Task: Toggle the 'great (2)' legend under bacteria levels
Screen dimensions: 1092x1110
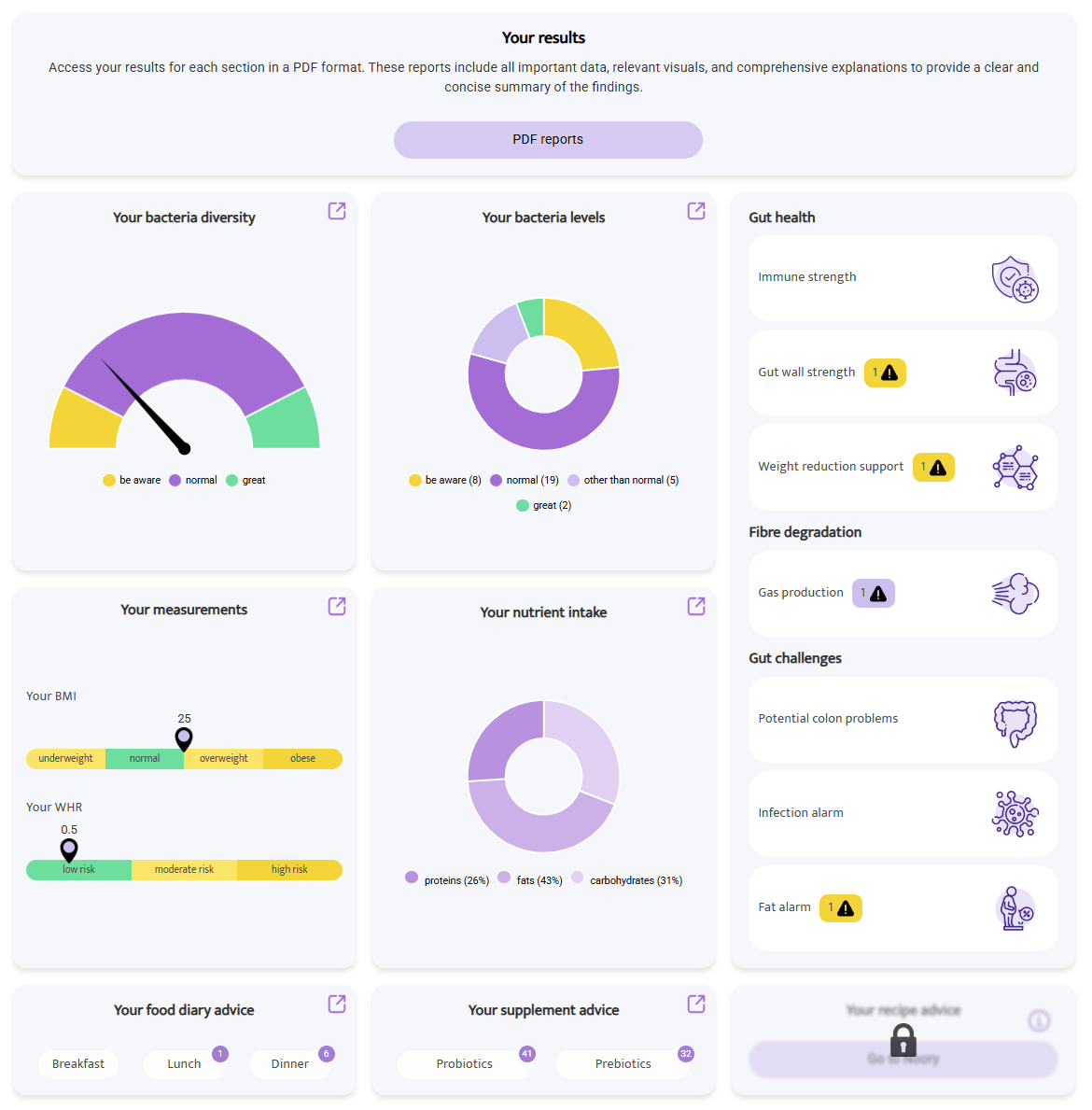Action: tap(544, 505)
